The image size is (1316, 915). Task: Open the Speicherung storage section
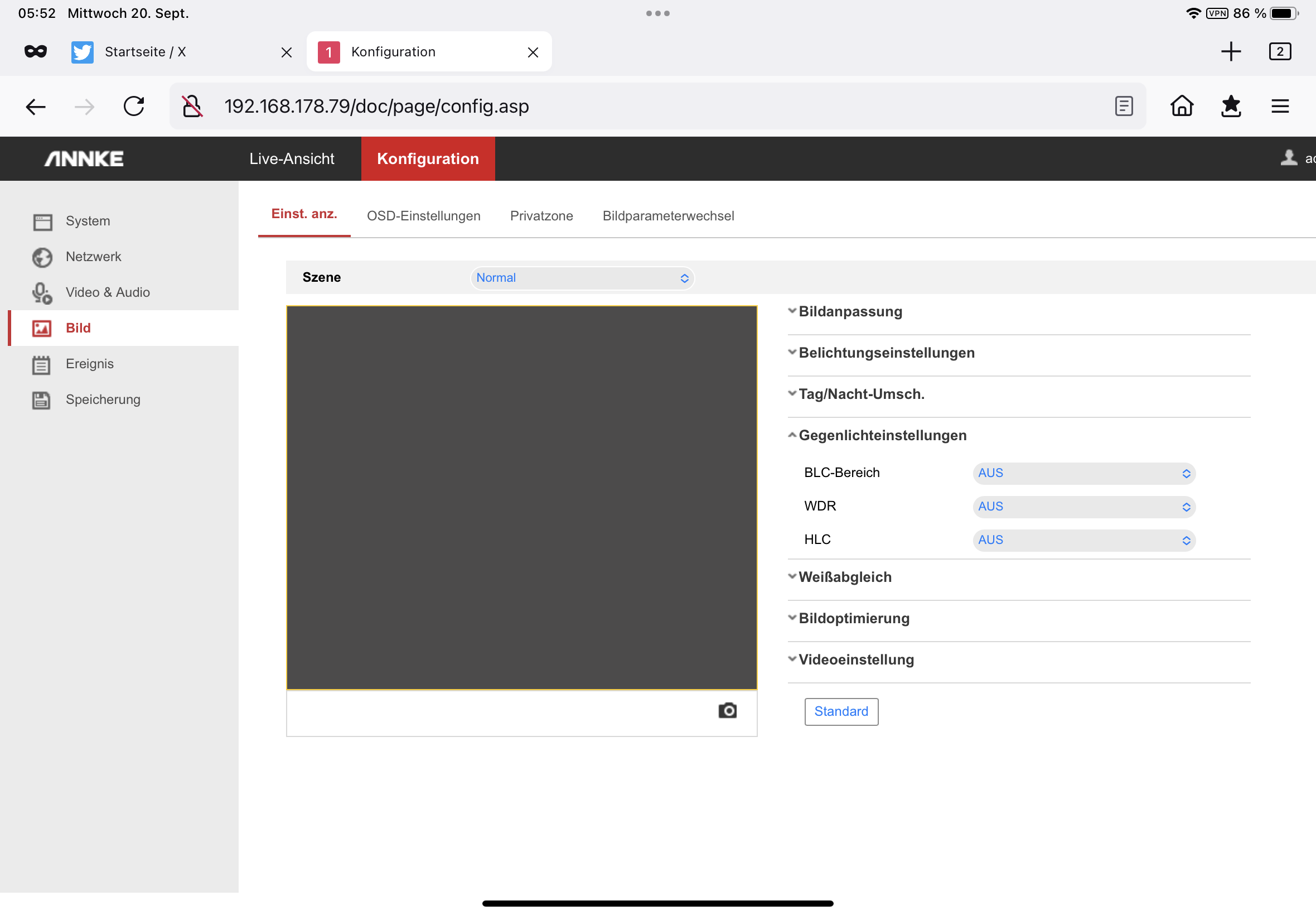103,399
